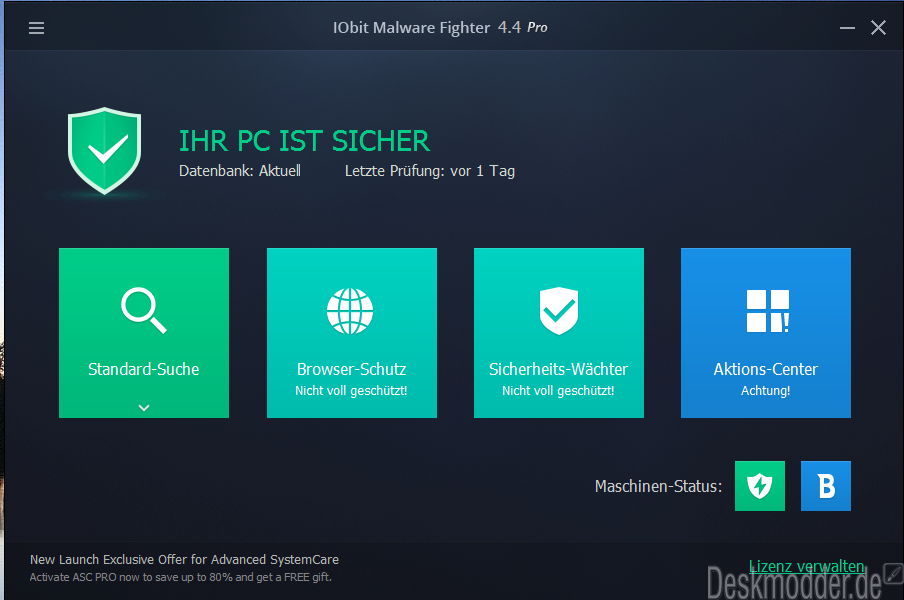Click the 'IHR PC IST SICHER' heading
904x600 pixels.
pyautogui.click(x=304, y=141)
